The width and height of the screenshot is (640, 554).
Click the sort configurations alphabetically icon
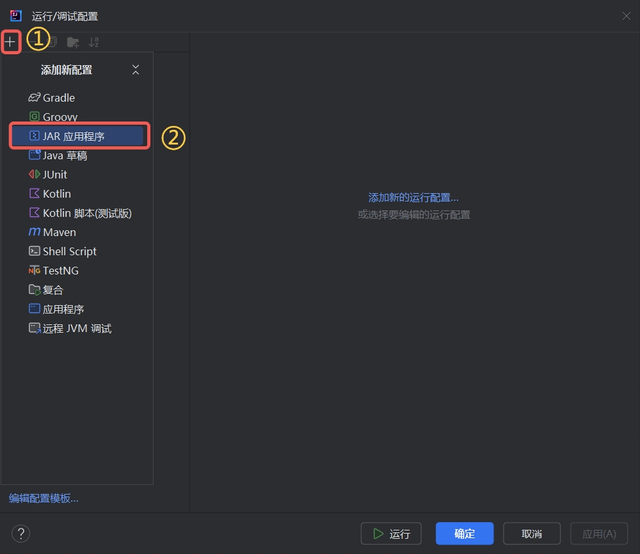94,42
